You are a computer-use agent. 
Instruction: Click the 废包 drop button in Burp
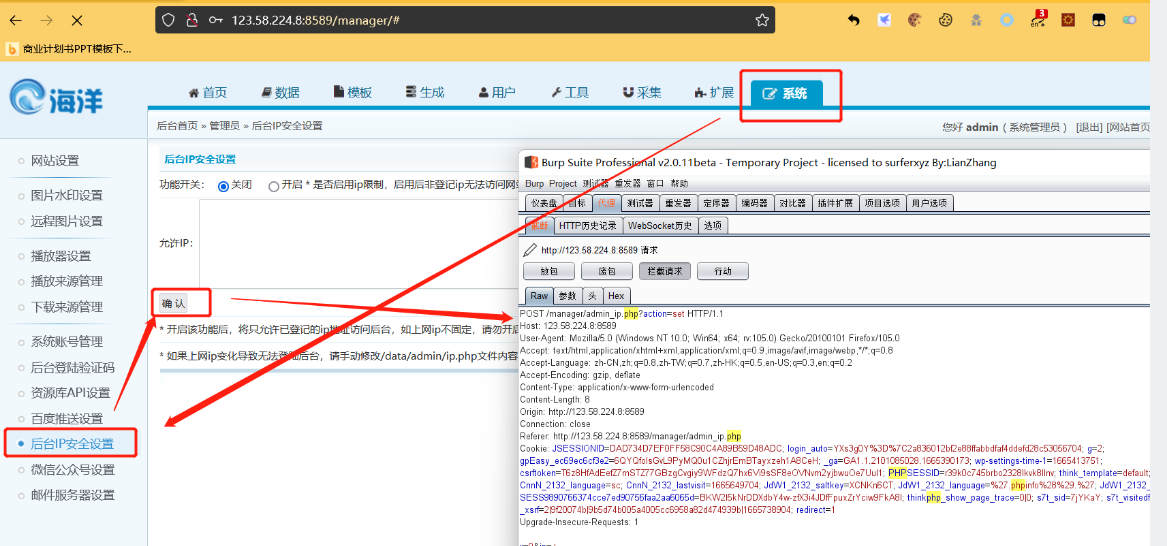tap(608, 271)
